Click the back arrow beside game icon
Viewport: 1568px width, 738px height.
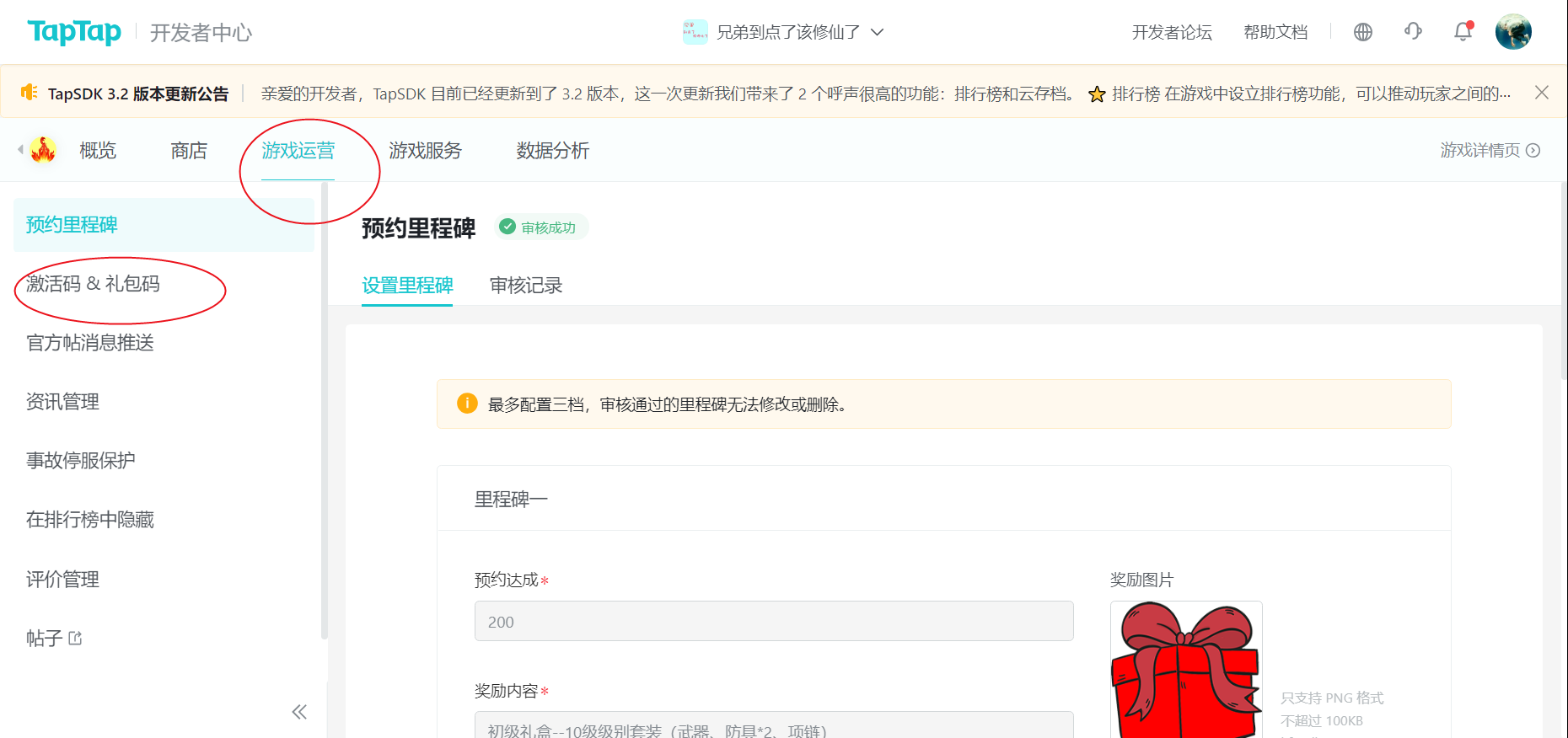click(20, 150)
